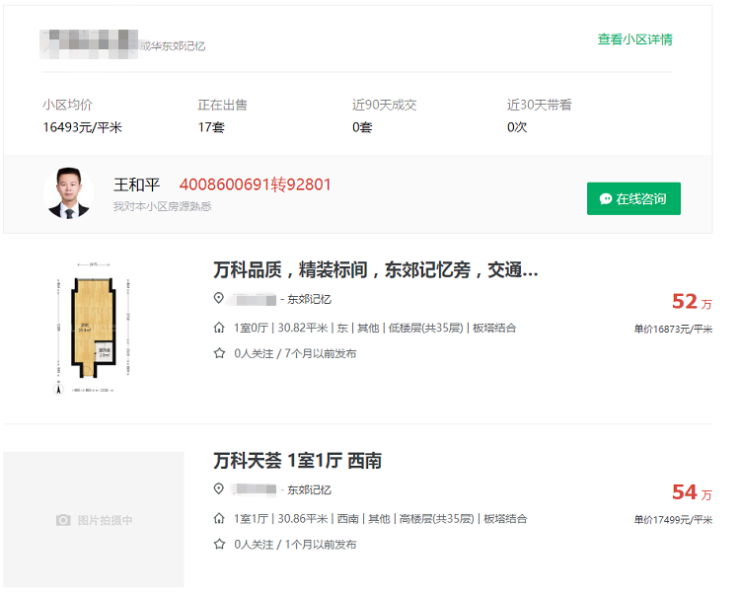The height and width of the screenshot is (595, 740).
Task: Click house icon beside 1室0厅 info
Action: click(x=219, y=327)
